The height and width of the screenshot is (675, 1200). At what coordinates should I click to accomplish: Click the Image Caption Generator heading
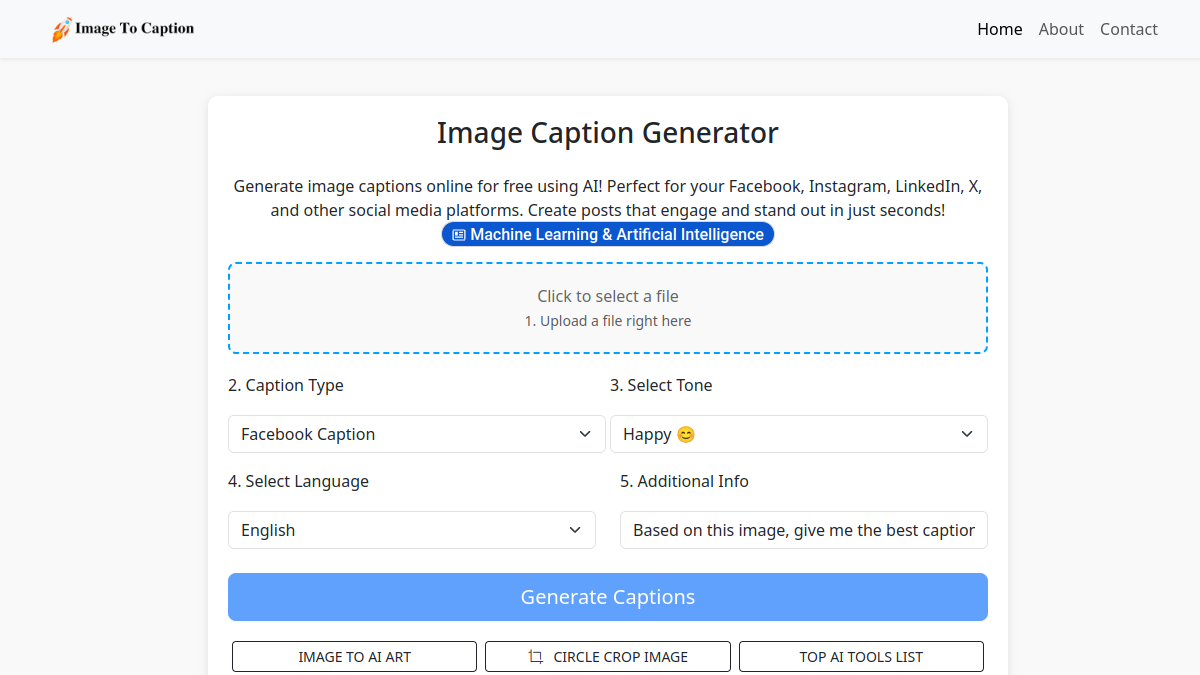coord(608,133)
